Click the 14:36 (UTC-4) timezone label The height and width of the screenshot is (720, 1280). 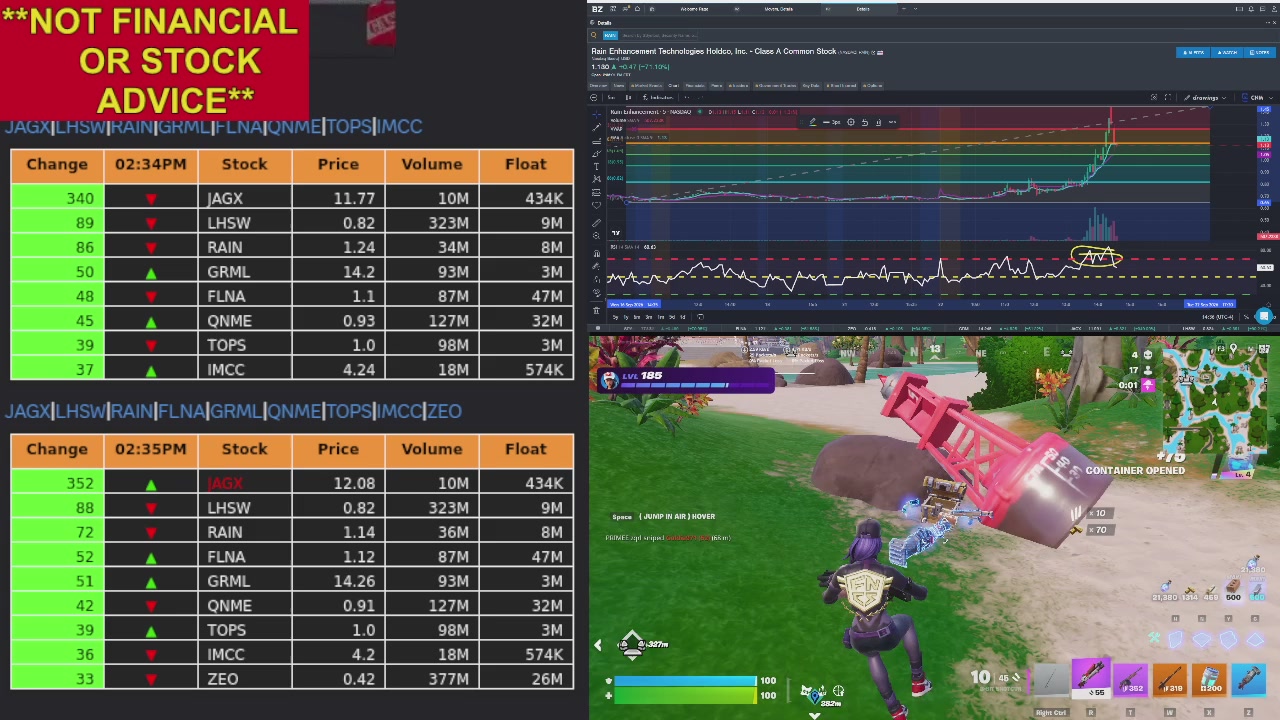(x=1218, y=317)
